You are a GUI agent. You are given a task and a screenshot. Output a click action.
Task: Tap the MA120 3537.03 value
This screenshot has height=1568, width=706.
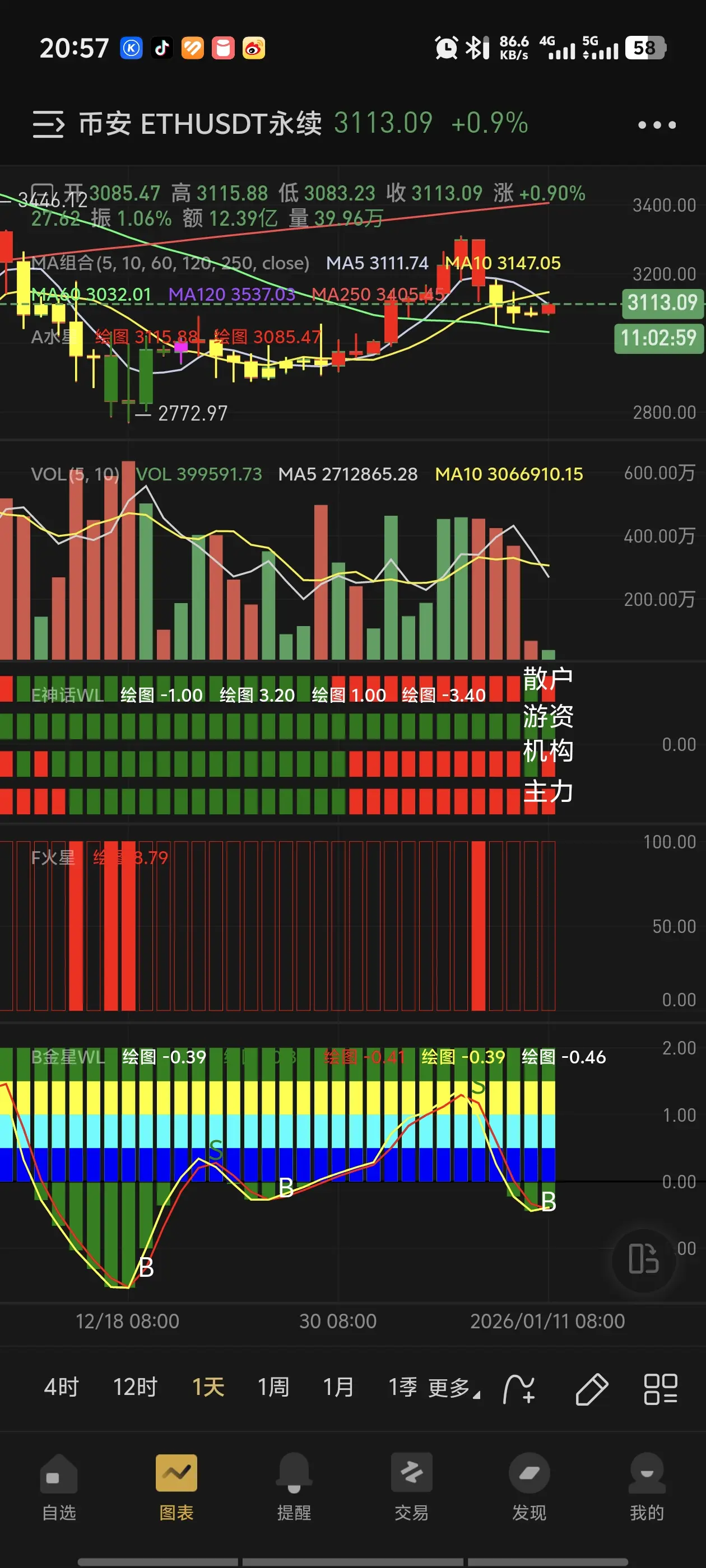pyautogui.click(x=231, y=294)
